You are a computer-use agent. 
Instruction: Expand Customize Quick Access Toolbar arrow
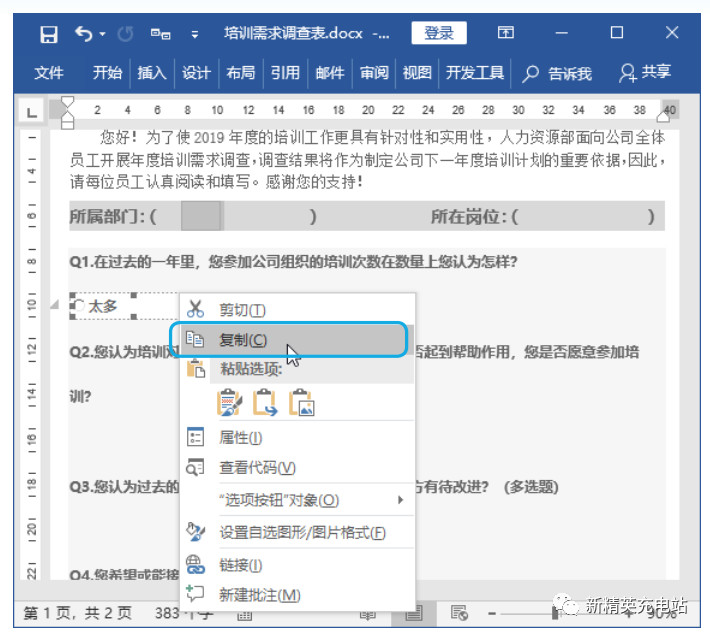tap(195, 34)
